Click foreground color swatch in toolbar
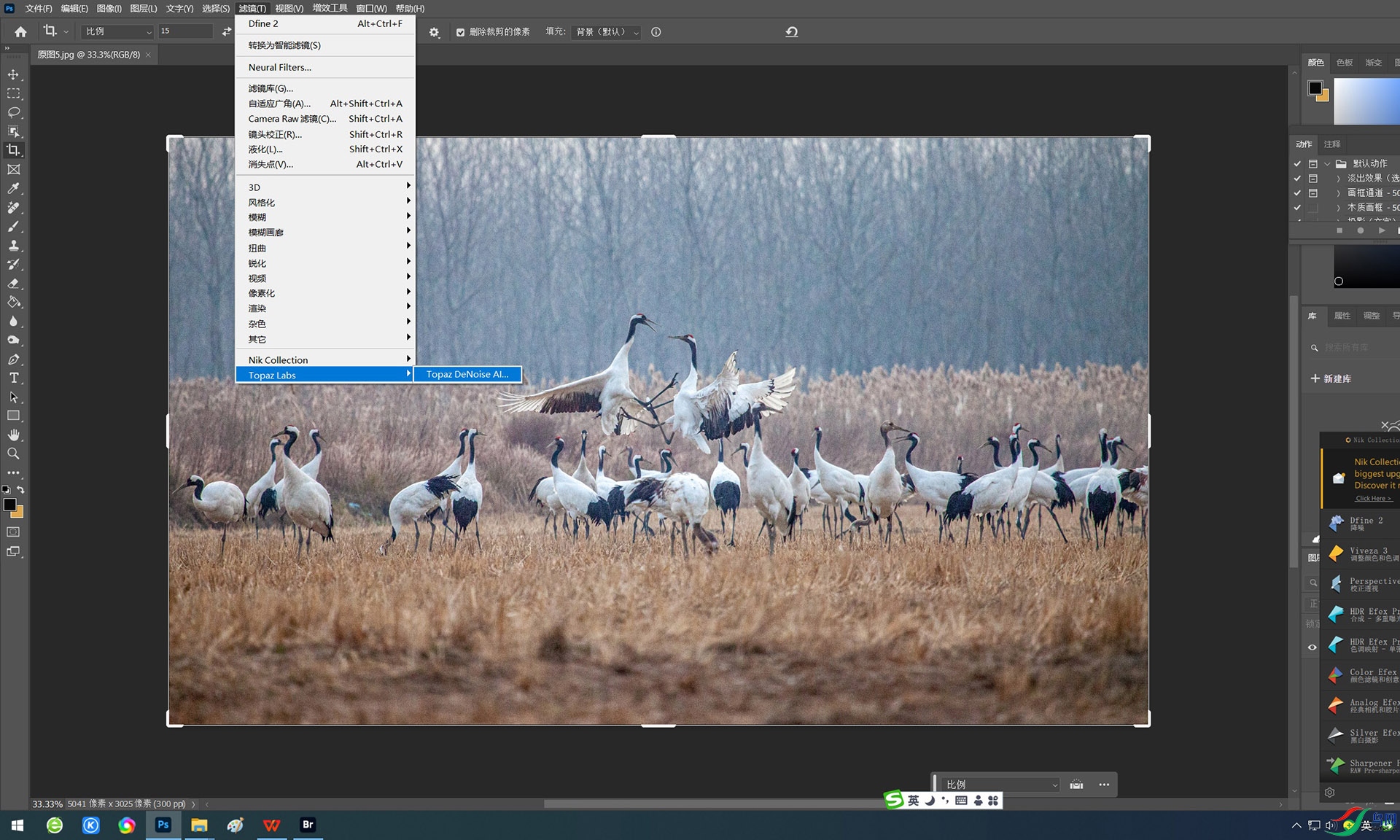The width and height of the screenshot is (1400, 840). (x=9, y=505)
